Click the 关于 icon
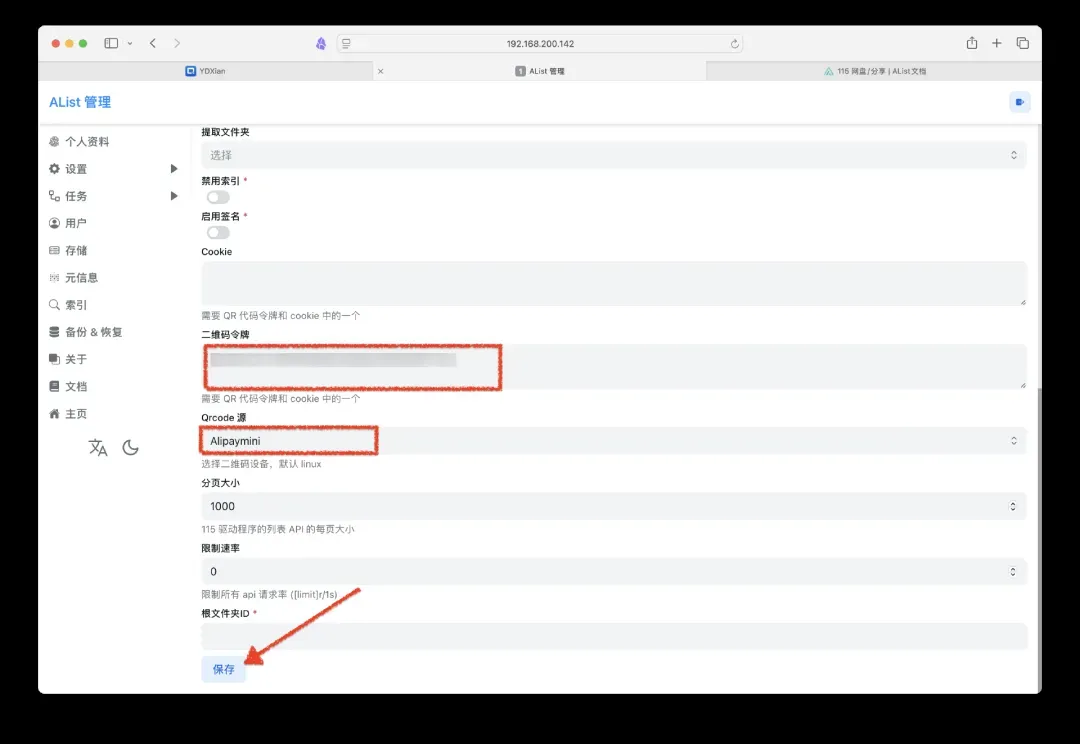The height and width of the screenshot is (744, 1080). click(x=54, y=359)
